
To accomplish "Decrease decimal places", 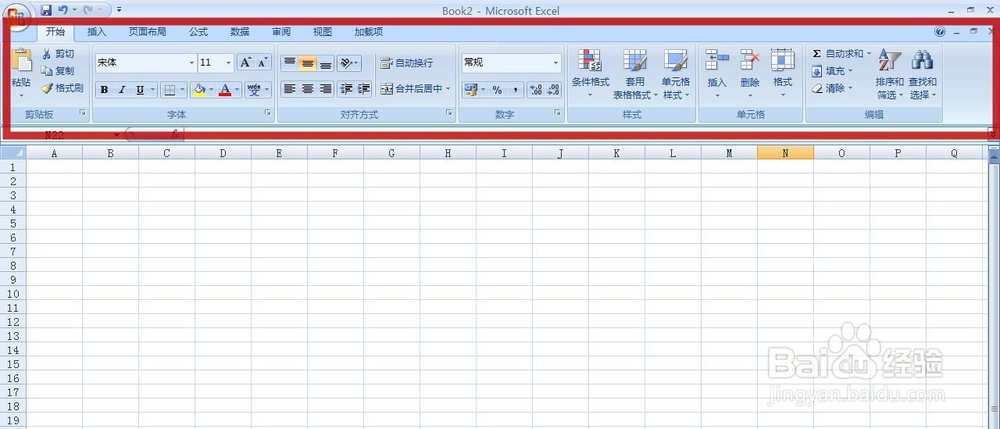I will (x=553, y=90).
